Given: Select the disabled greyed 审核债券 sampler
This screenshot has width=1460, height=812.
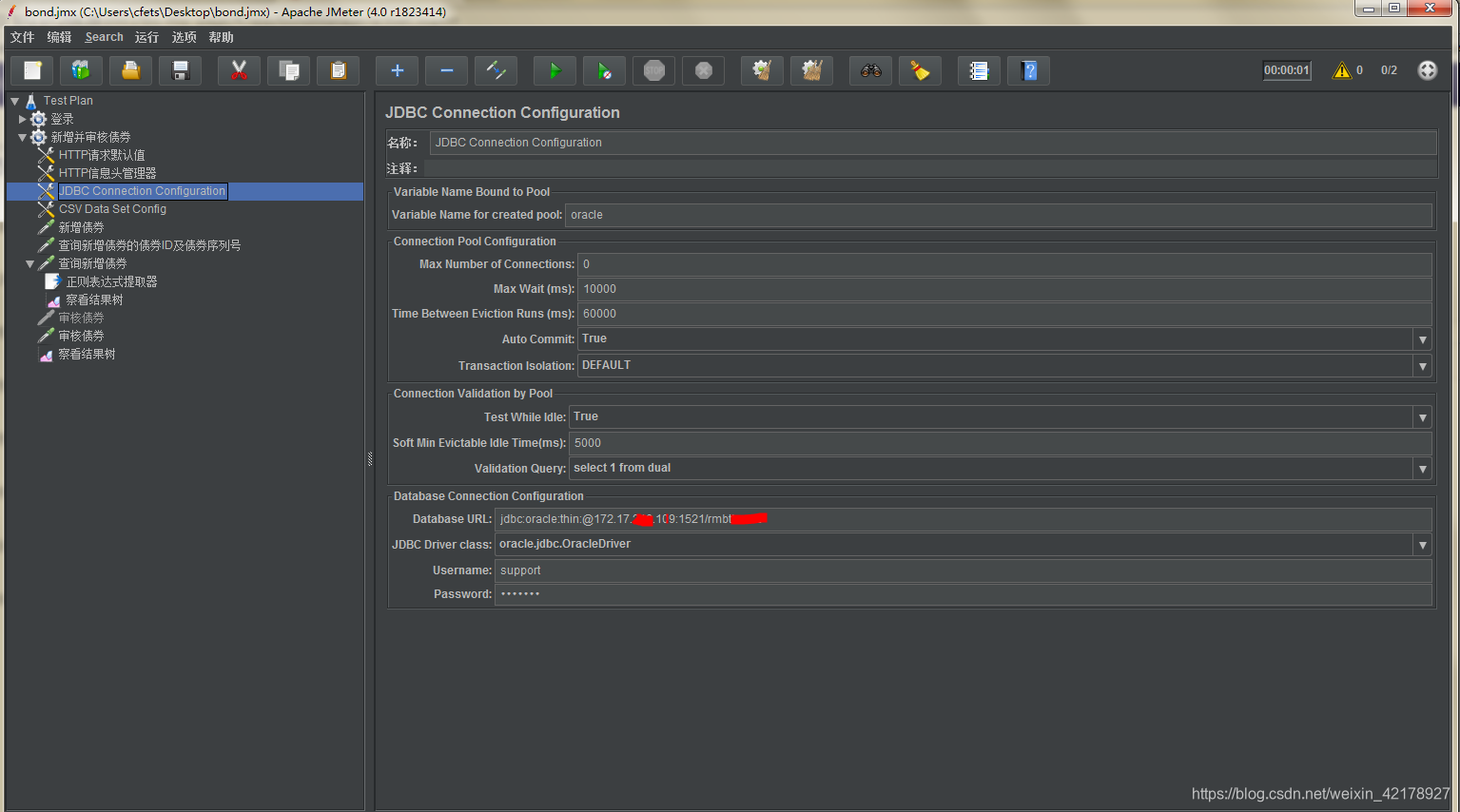Looking at the screenshot, I should tap(81, 318).
